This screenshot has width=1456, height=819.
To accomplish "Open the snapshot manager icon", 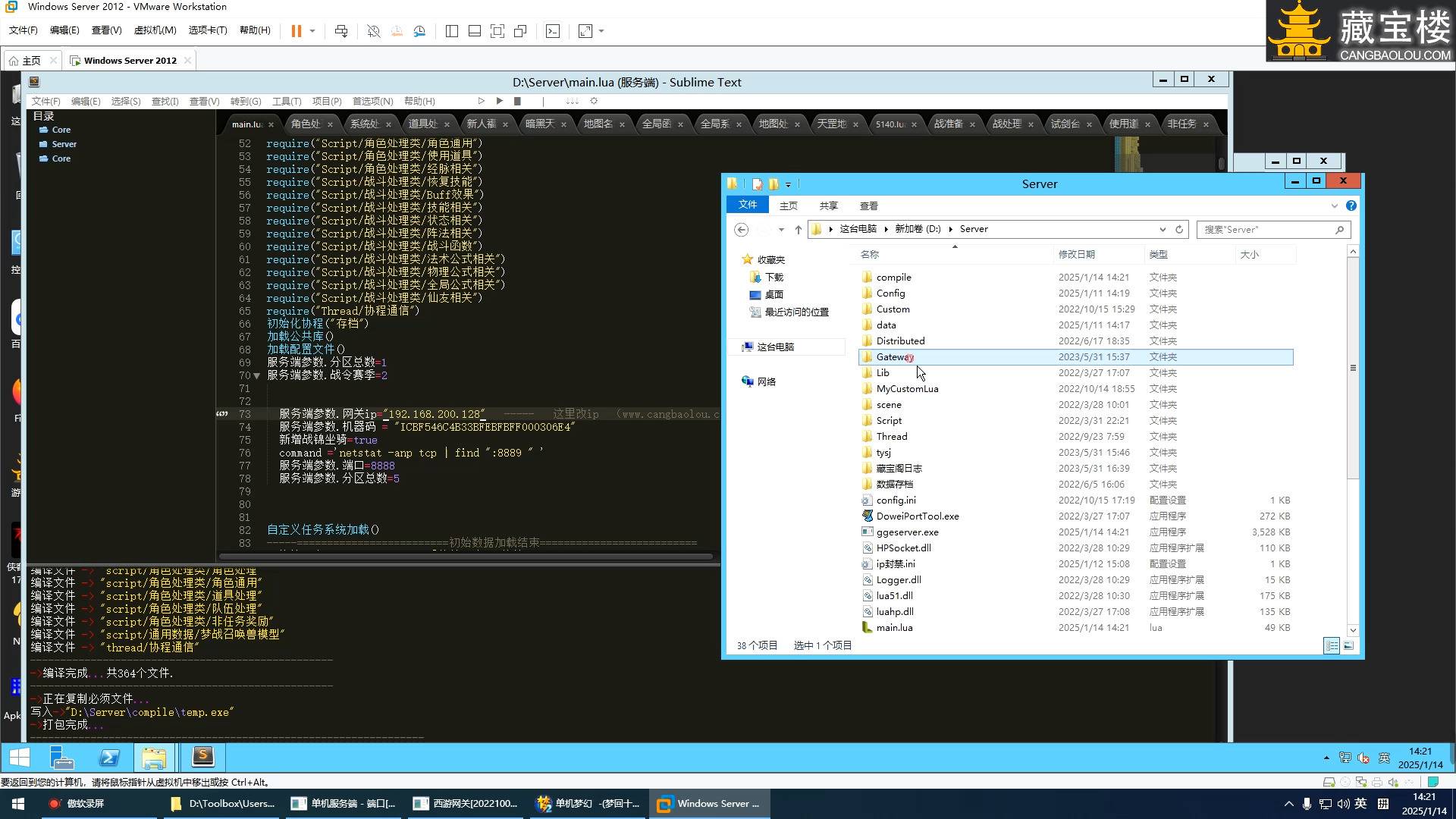I will pyautogui.click(x=419, y=31).
